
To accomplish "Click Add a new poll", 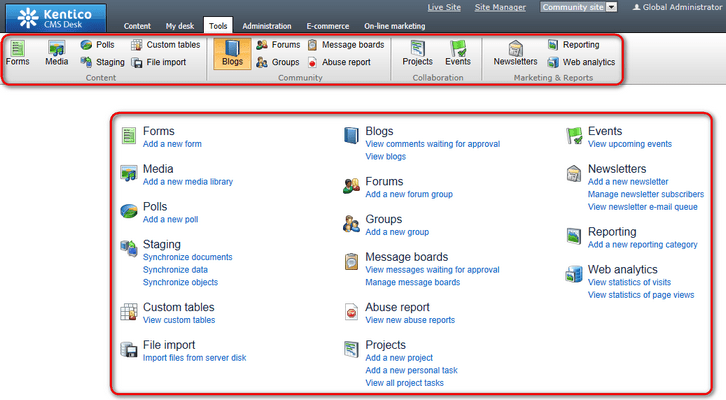I will coord(170,219).
